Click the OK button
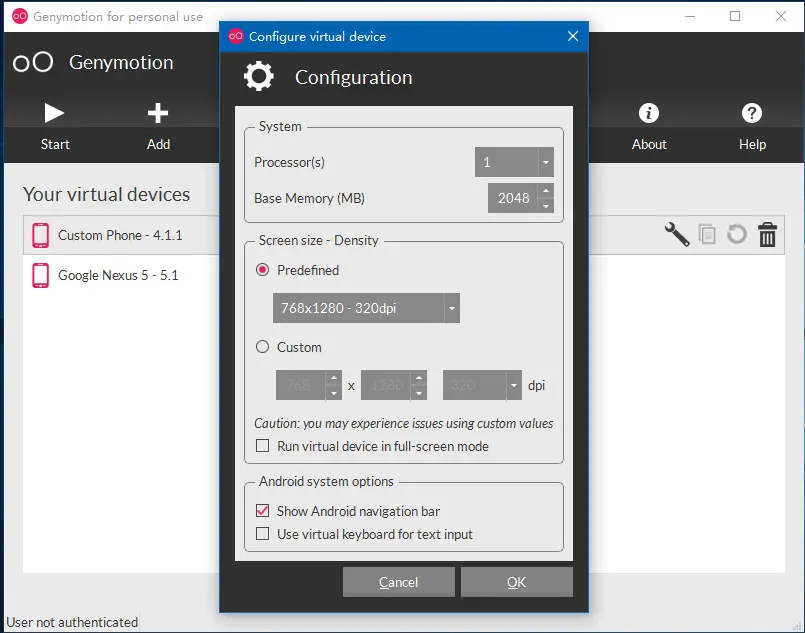The width and height of the screenshot is (805, 633). (516, 582)
